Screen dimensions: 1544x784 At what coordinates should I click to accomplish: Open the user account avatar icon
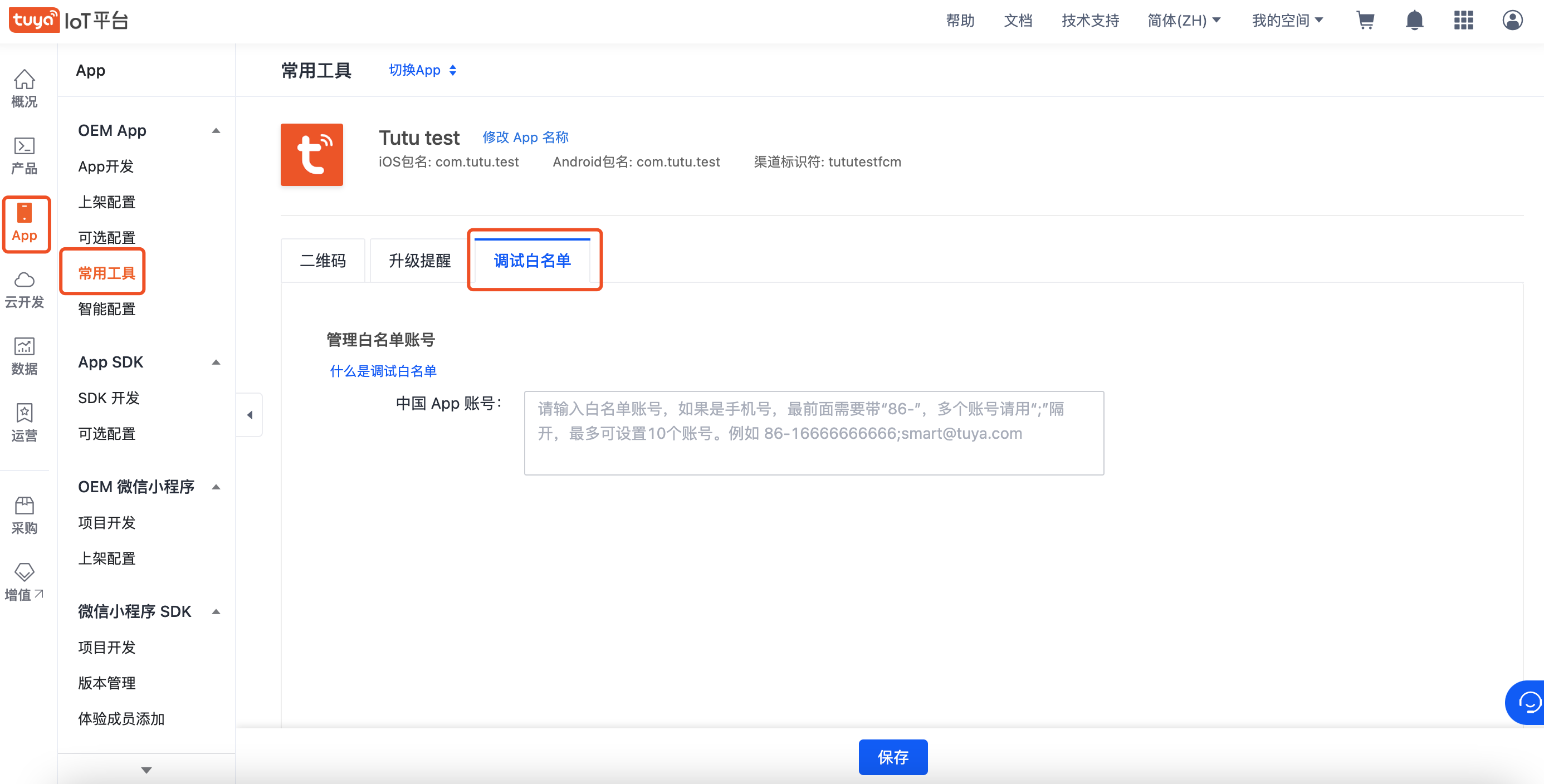1513,21
